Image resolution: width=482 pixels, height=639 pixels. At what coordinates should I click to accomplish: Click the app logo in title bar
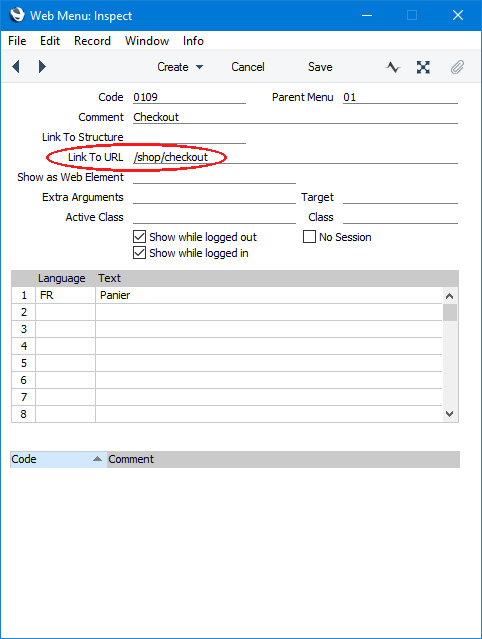[x=17, y=15]
